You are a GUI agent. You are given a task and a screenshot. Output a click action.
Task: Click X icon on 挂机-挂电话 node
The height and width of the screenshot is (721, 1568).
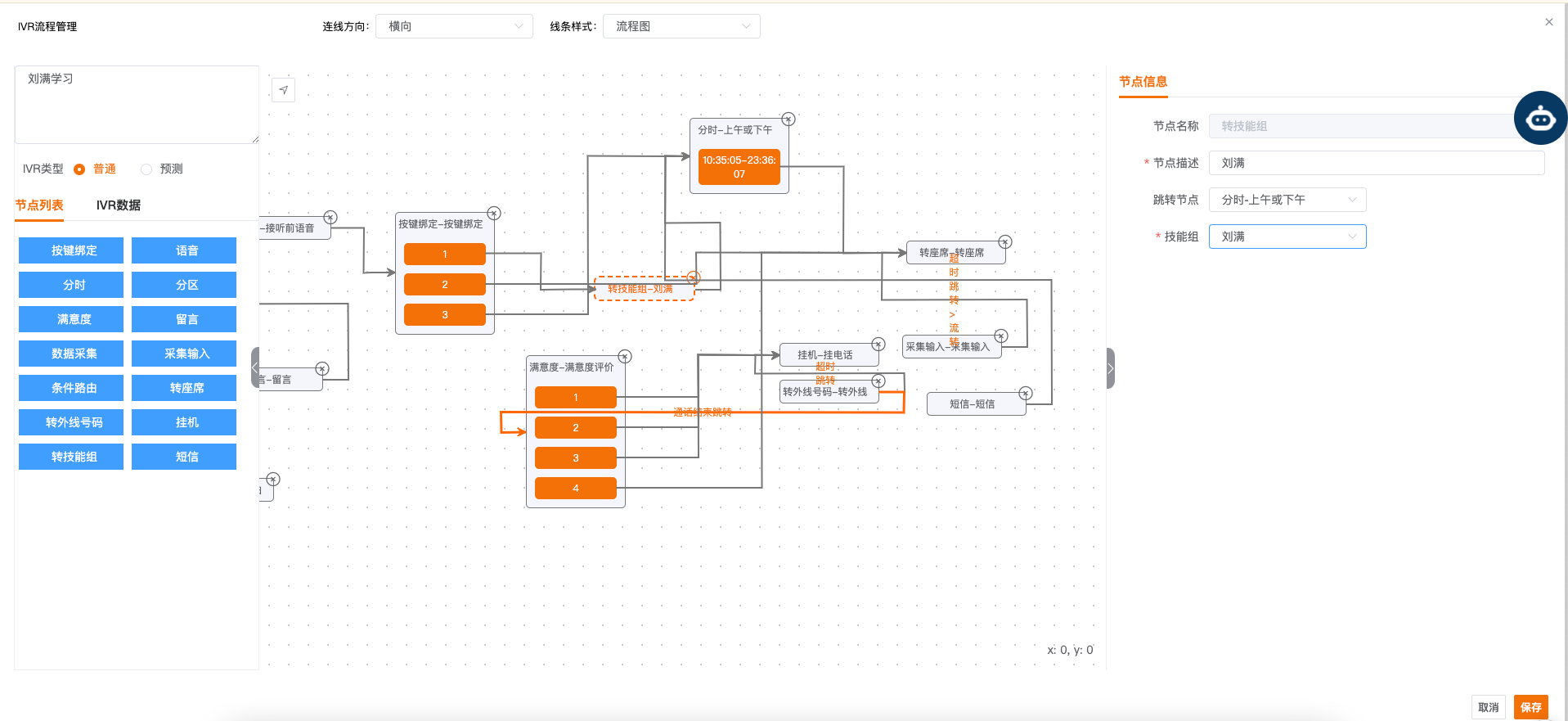878,345
